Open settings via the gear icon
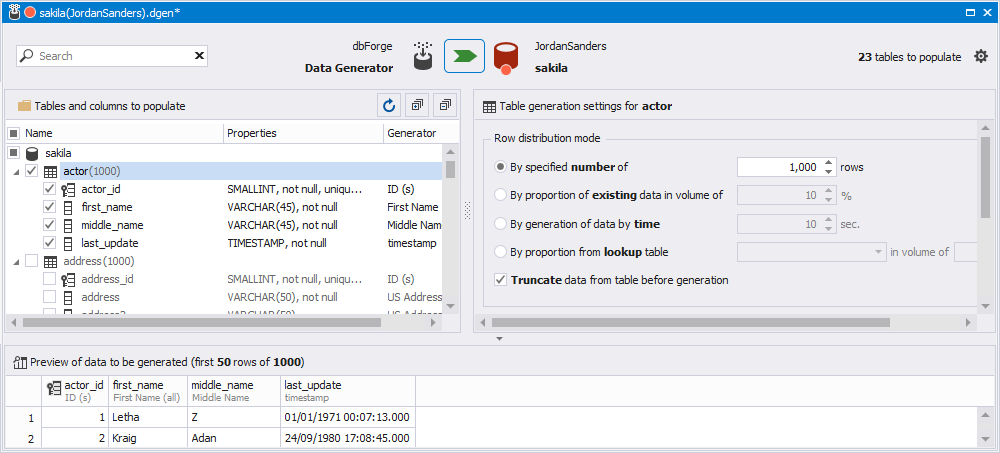1000x453 pixels. click(981, 57)
